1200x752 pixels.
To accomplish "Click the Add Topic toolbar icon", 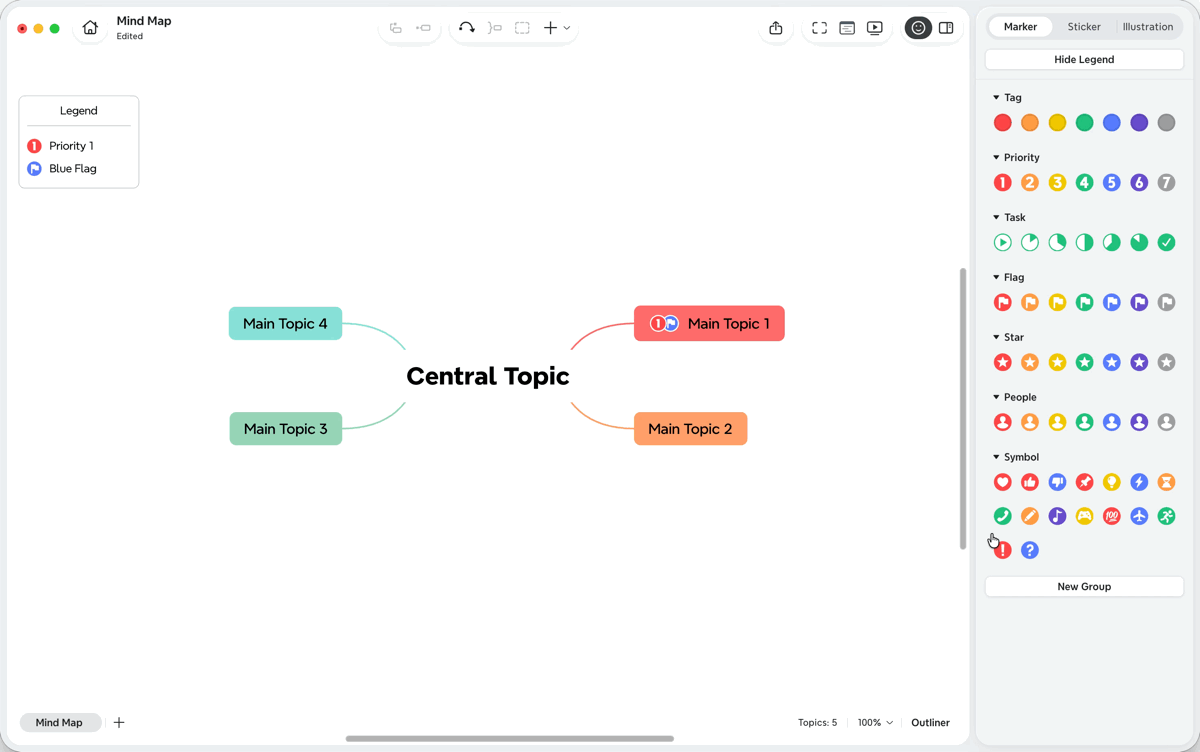I will (x=396, y=28).
